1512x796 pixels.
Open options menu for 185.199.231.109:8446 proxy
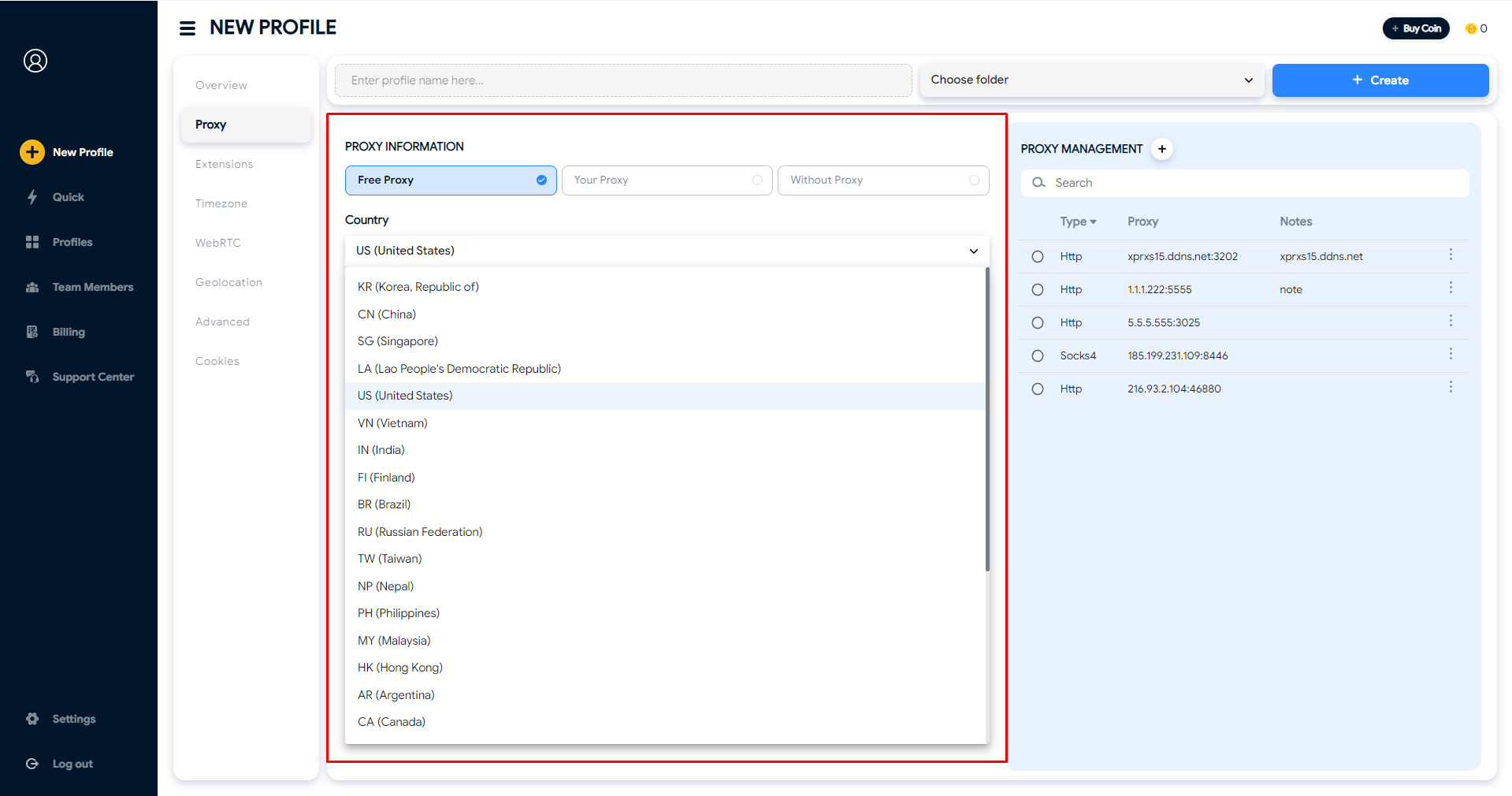[x=1451, y=355]
